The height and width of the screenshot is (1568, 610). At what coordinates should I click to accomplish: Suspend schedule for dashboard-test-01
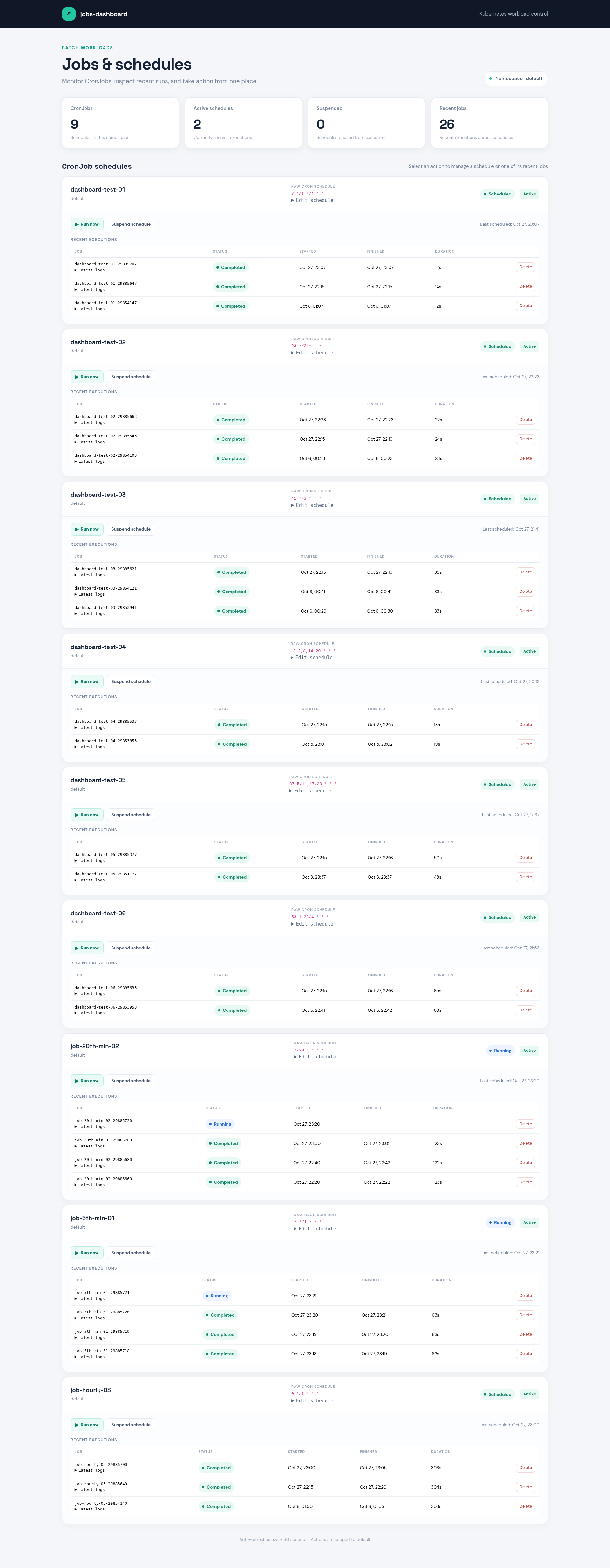click(131, 224)
